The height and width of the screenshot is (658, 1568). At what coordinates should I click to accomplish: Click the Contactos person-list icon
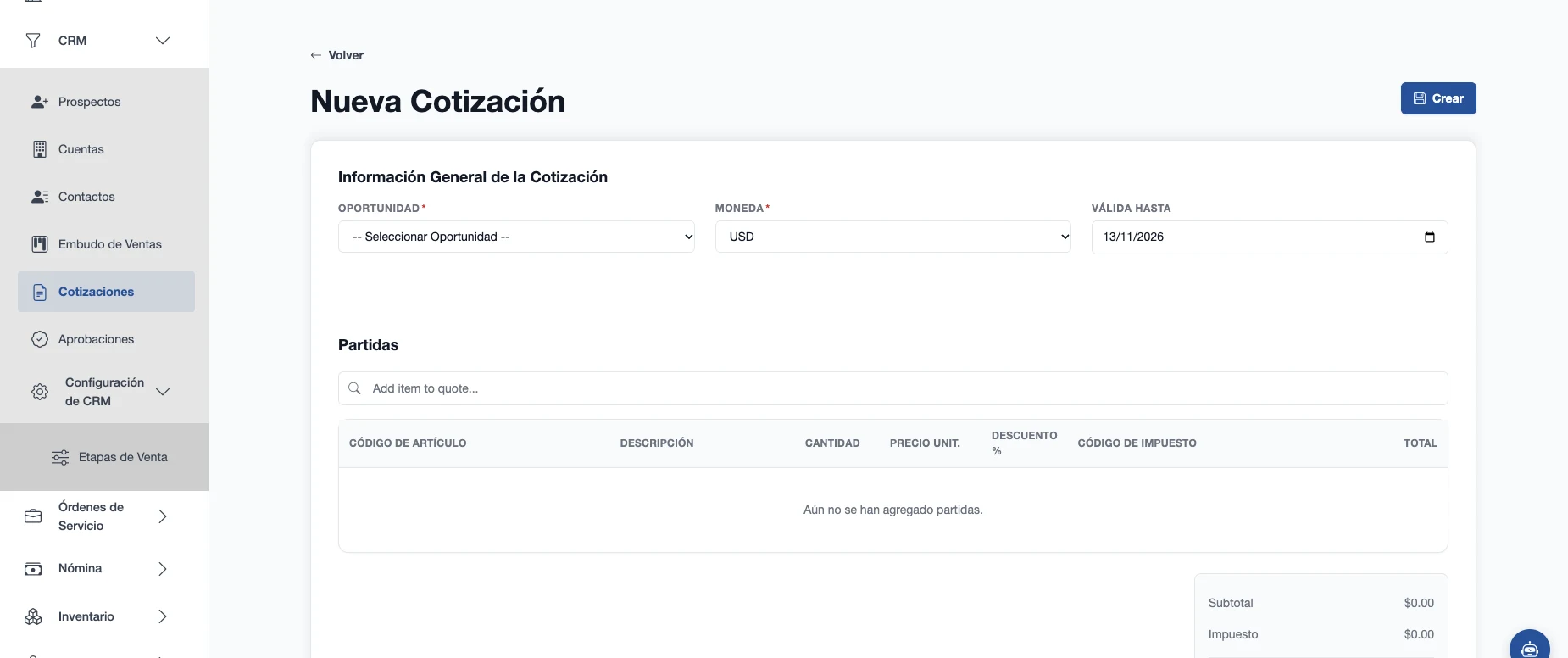pyautogui.click(x=40, y=197)
